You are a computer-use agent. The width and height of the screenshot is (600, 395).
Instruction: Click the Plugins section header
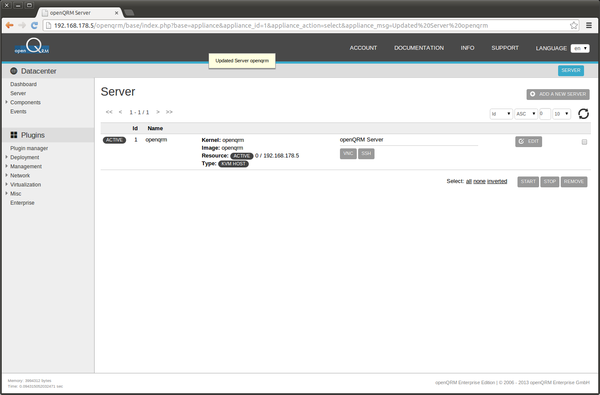[x=48, y=135]
